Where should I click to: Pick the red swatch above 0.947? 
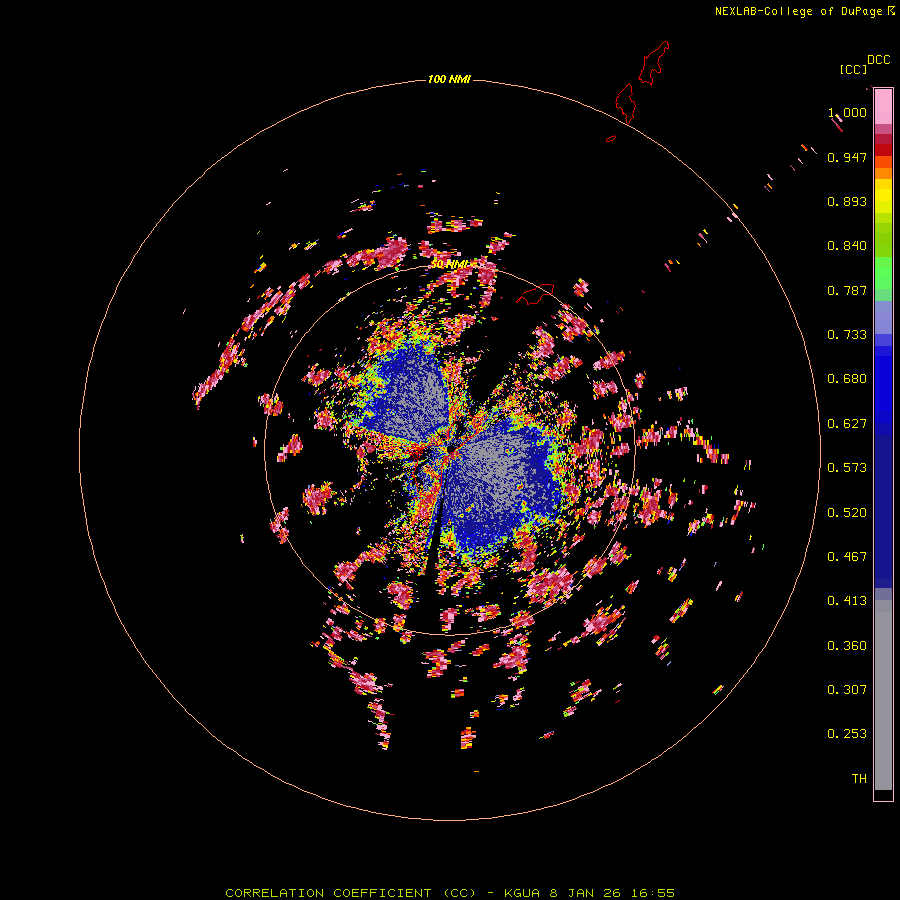pos(883,150)
